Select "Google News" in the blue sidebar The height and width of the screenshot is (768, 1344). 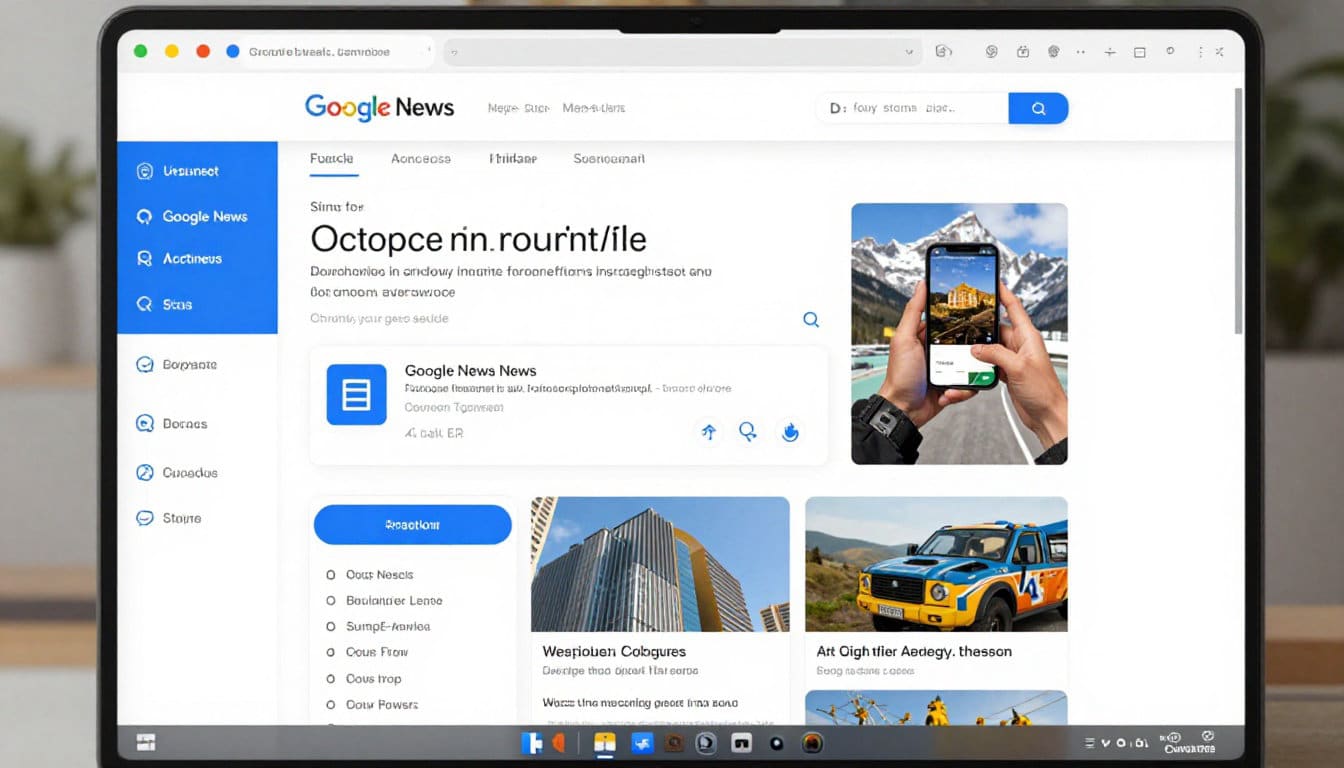[204, 216]
